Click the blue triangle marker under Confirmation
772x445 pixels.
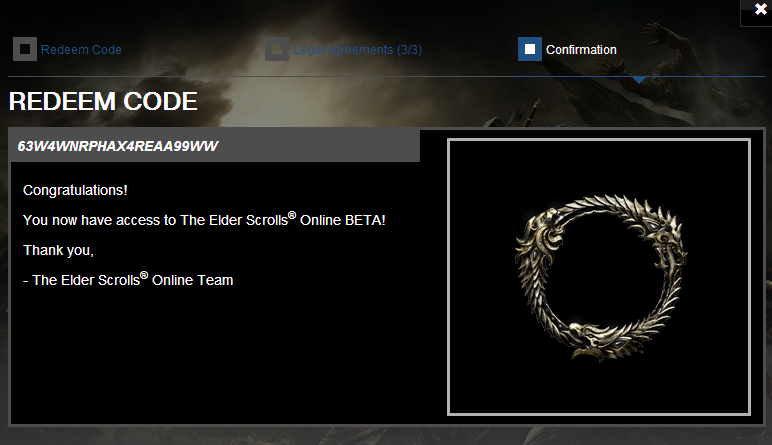639,80
